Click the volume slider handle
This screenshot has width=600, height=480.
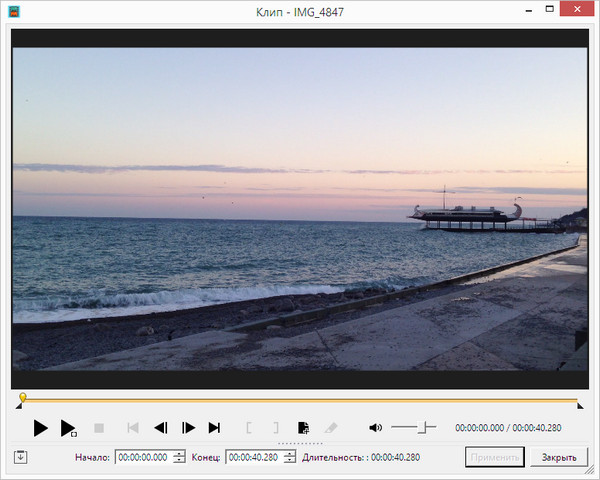(x=423, y=428)
